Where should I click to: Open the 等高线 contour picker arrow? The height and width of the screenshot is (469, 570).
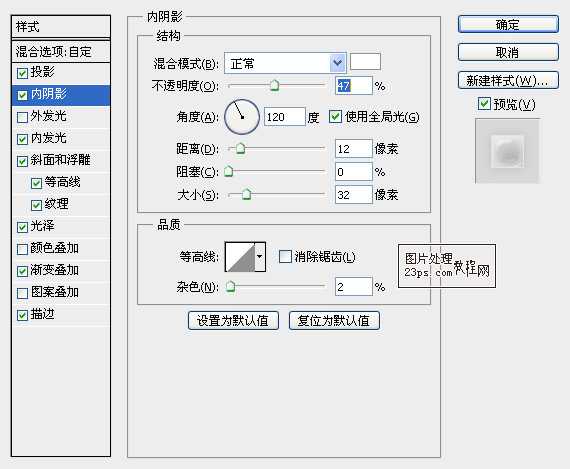point(260,257)
